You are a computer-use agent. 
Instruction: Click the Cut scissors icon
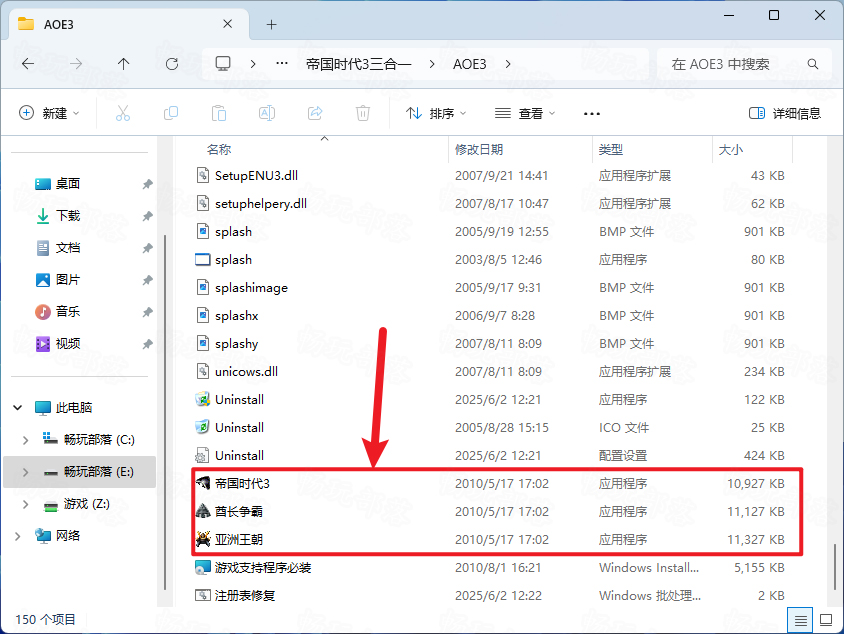123,113
